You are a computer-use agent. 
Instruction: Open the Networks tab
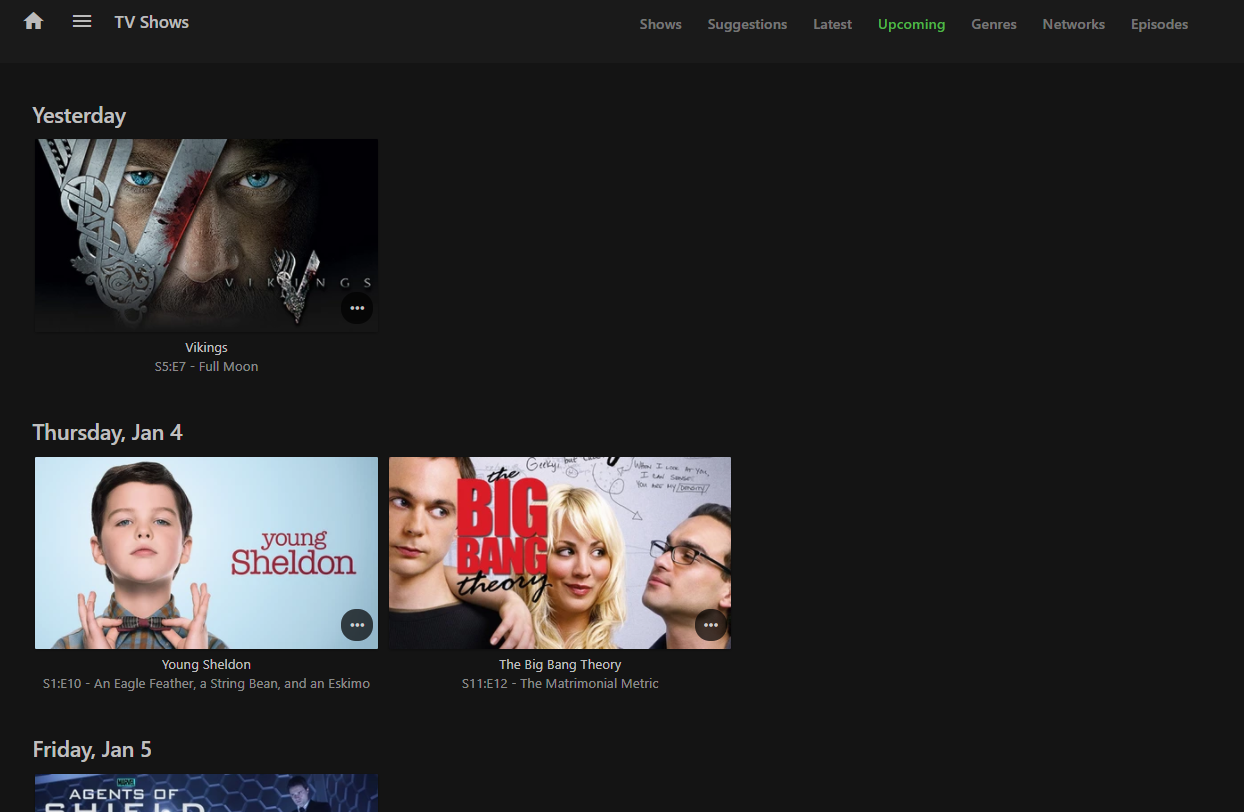pos(1074,24)
